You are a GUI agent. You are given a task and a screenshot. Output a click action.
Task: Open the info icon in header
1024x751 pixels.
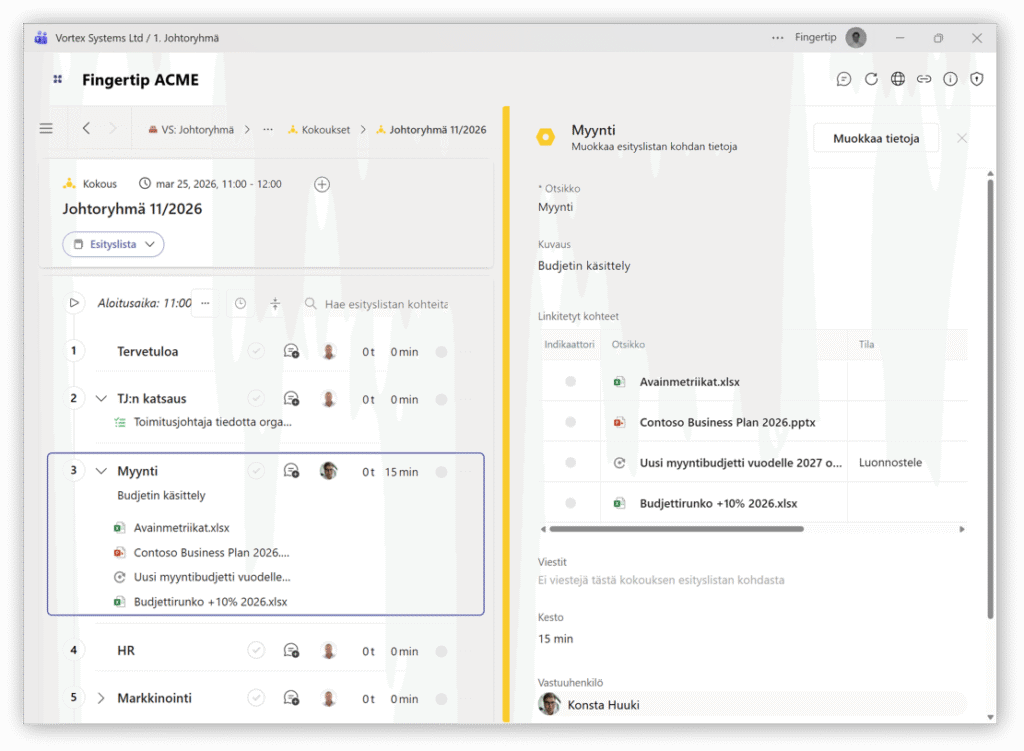[950, 79]
